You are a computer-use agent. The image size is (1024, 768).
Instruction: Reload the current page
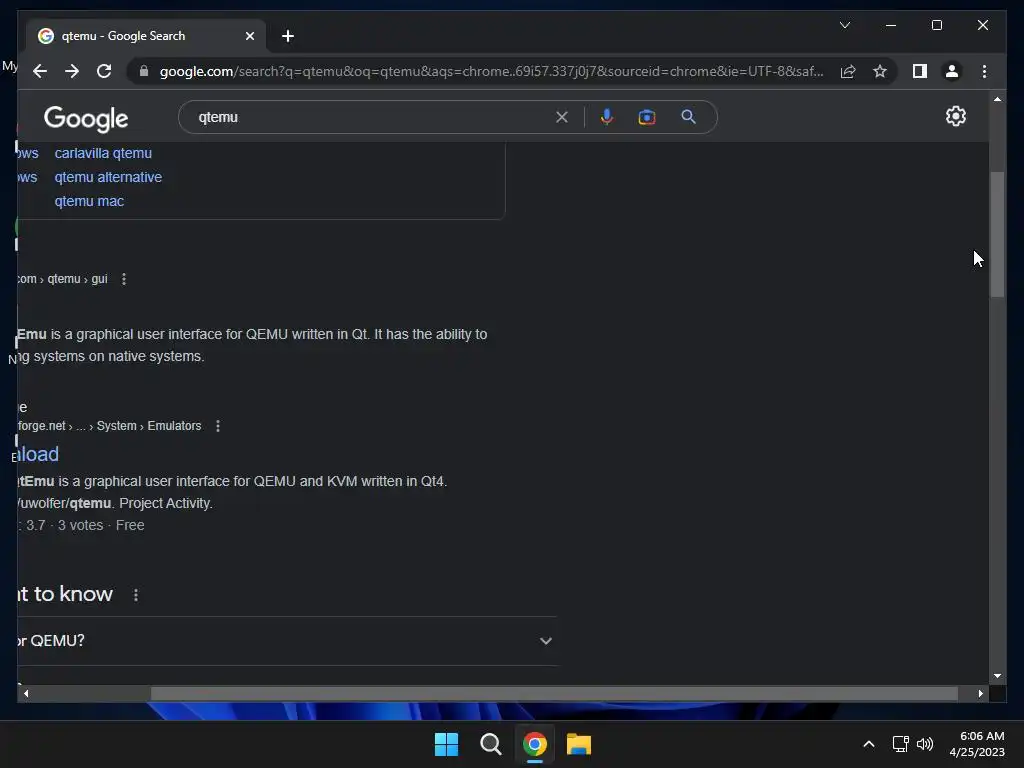coord(104,71)
